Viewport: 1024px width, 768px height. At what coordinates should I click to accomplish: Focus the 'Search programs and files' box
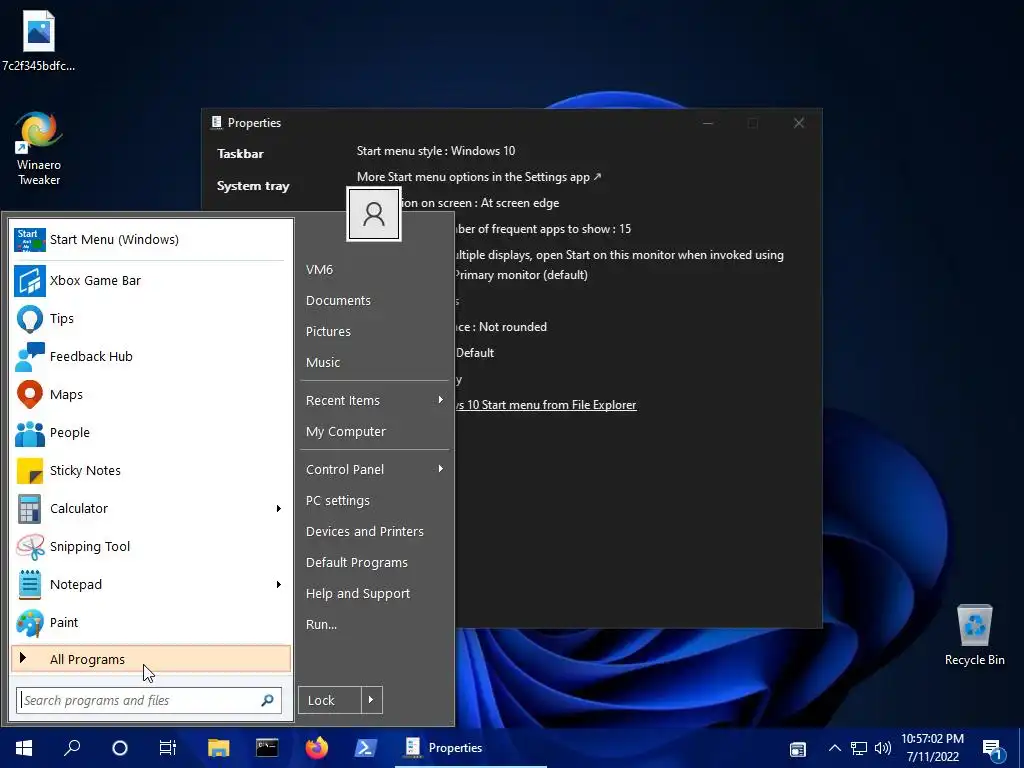tap(149, 700)
